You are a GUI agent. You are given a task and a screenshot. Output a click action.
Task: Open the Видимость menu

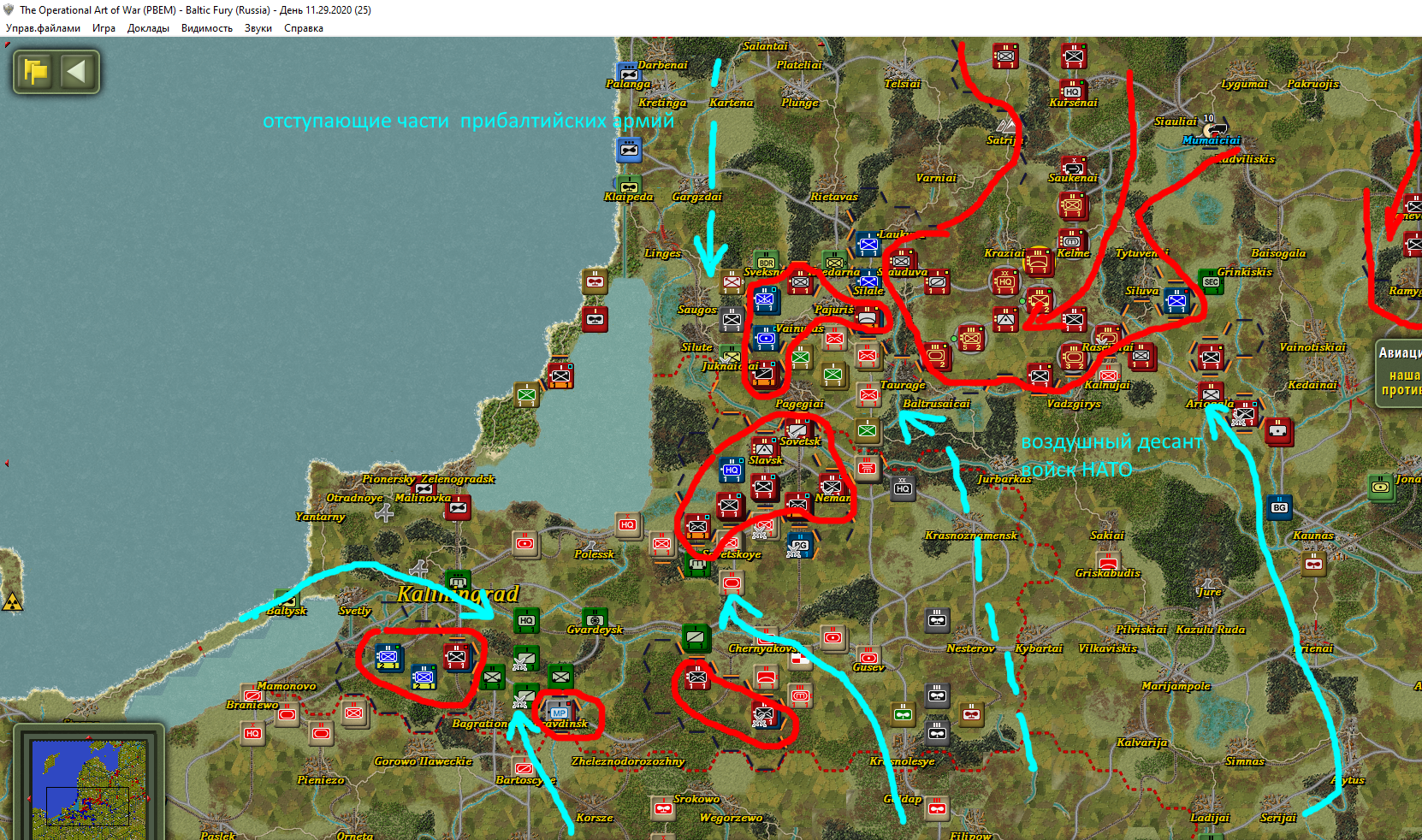click(x=207, y=28)
